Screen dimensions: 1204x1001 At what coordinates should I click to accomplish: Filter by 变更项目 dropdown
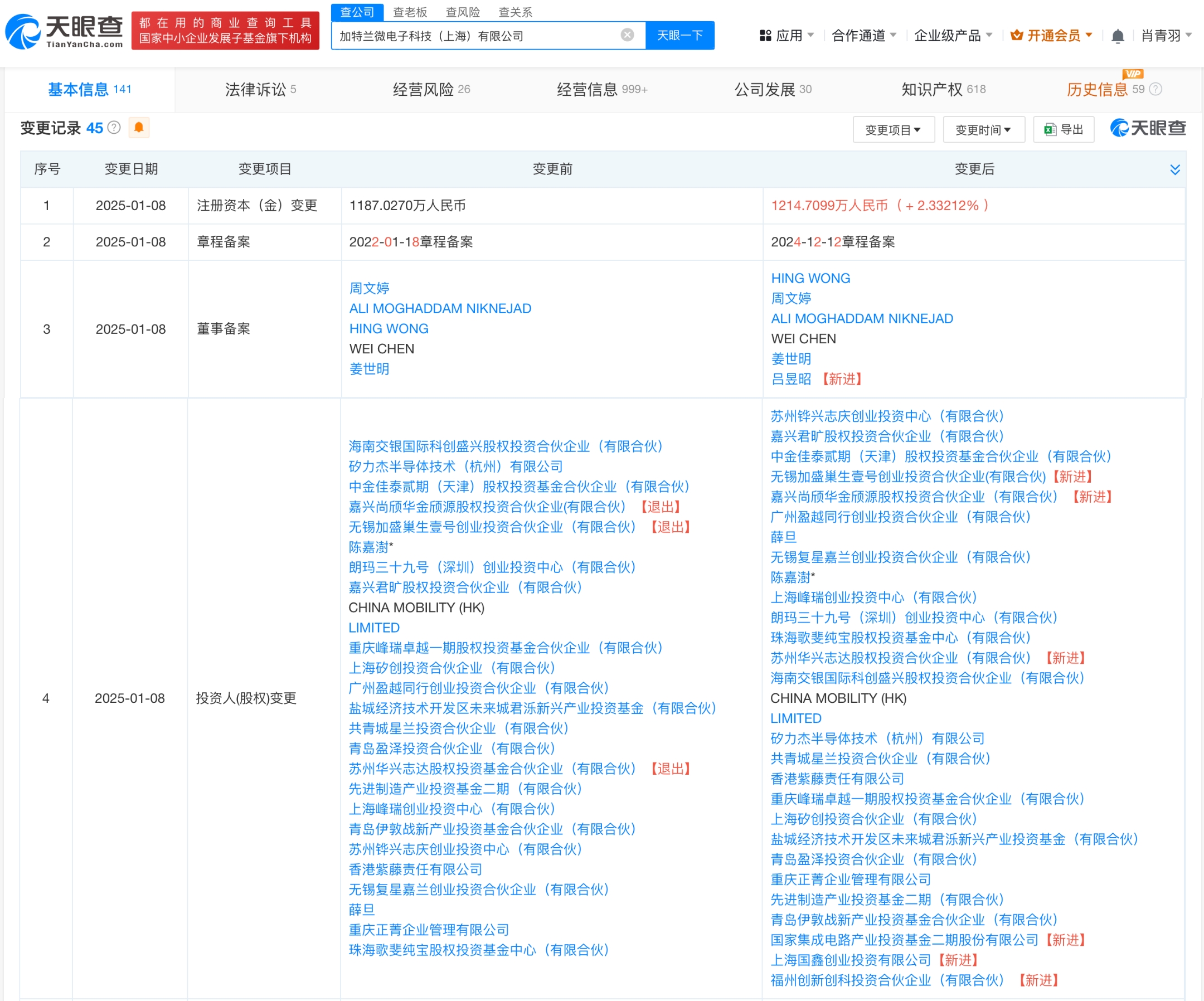coord(894,129)
